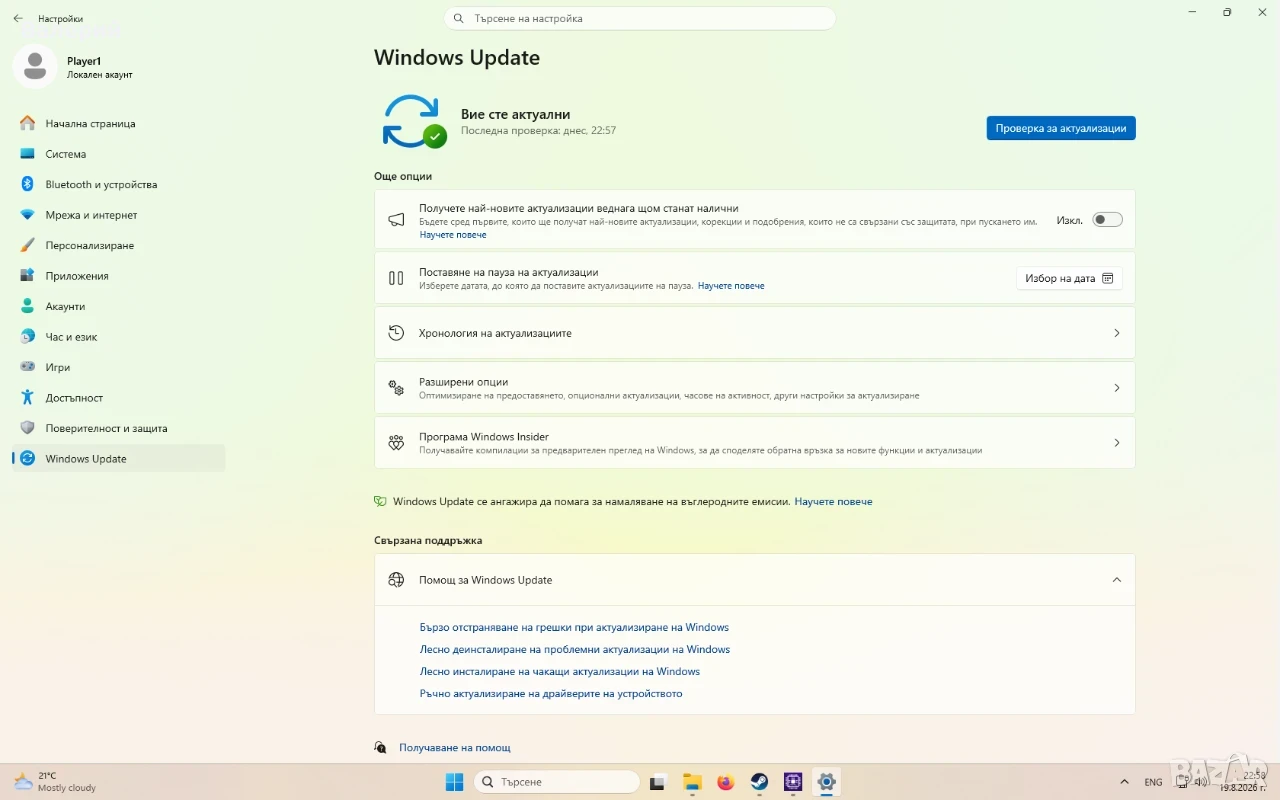Click the pause icon beside Поставяне на пауза
Screen dimensions: 1280x800
pos(396,278)
